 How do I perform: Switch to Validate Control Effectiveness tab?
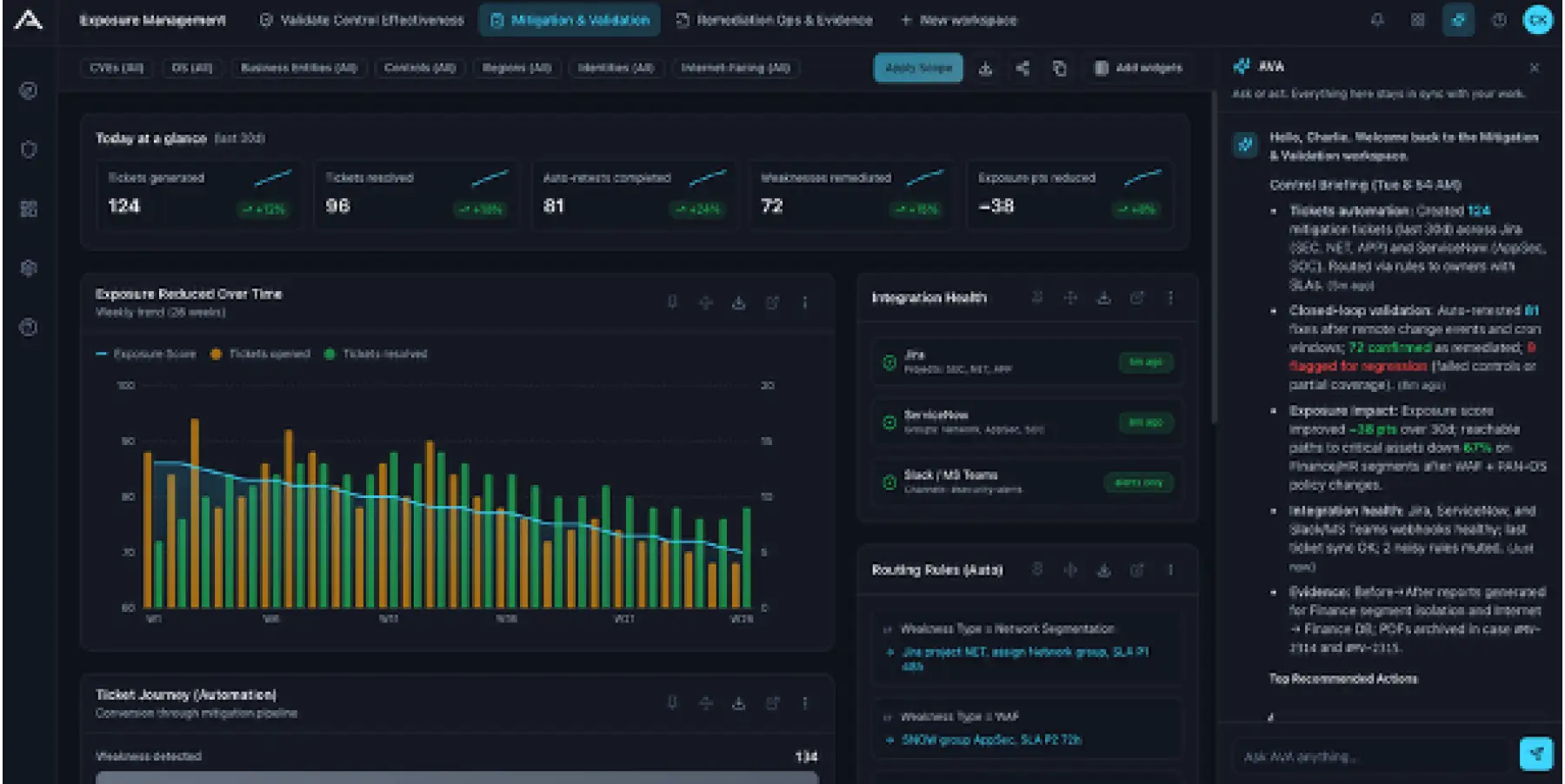click(362, 20)
